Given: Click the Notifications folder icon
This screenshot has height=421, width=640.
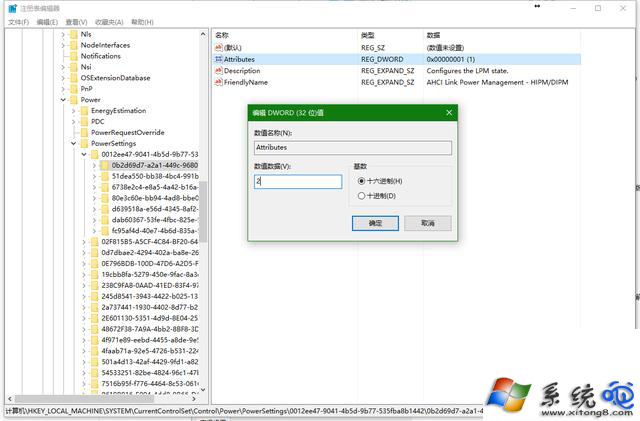Looking at the screenshot, I should pos(73,56).
